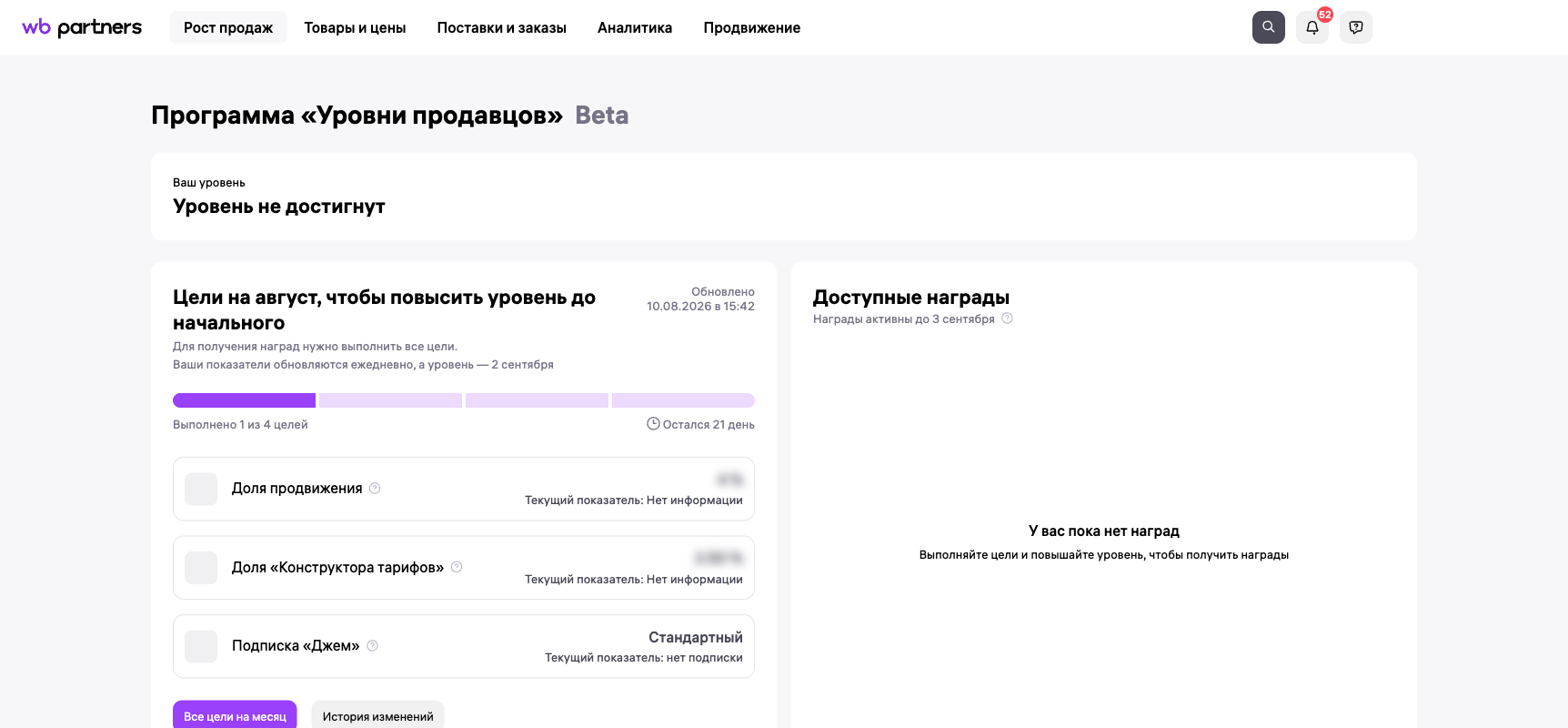The height and width of the screenshot is (728, 1568).
Task: Show help for Подписка «Джем»
Action: (x=372, y=646)
